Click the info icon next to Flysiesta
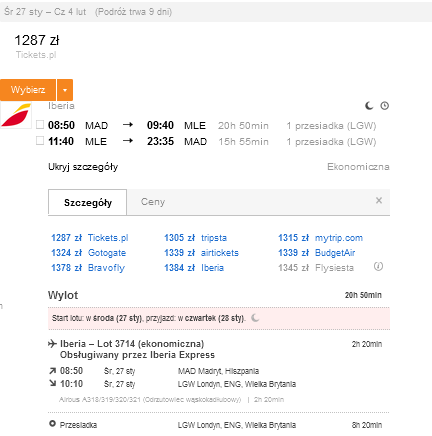Screen dimensions: 432x436 [x=378, y=266]
